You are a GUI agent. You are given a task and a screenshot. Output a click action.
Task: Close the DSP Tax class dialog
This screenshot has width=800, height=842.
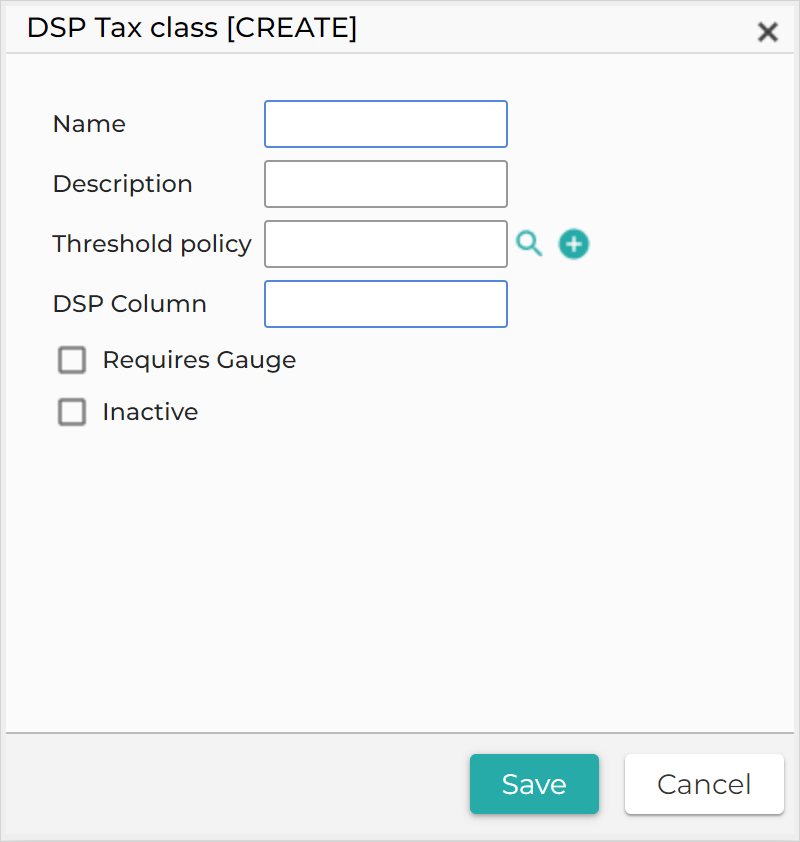[x=768, y=32]
